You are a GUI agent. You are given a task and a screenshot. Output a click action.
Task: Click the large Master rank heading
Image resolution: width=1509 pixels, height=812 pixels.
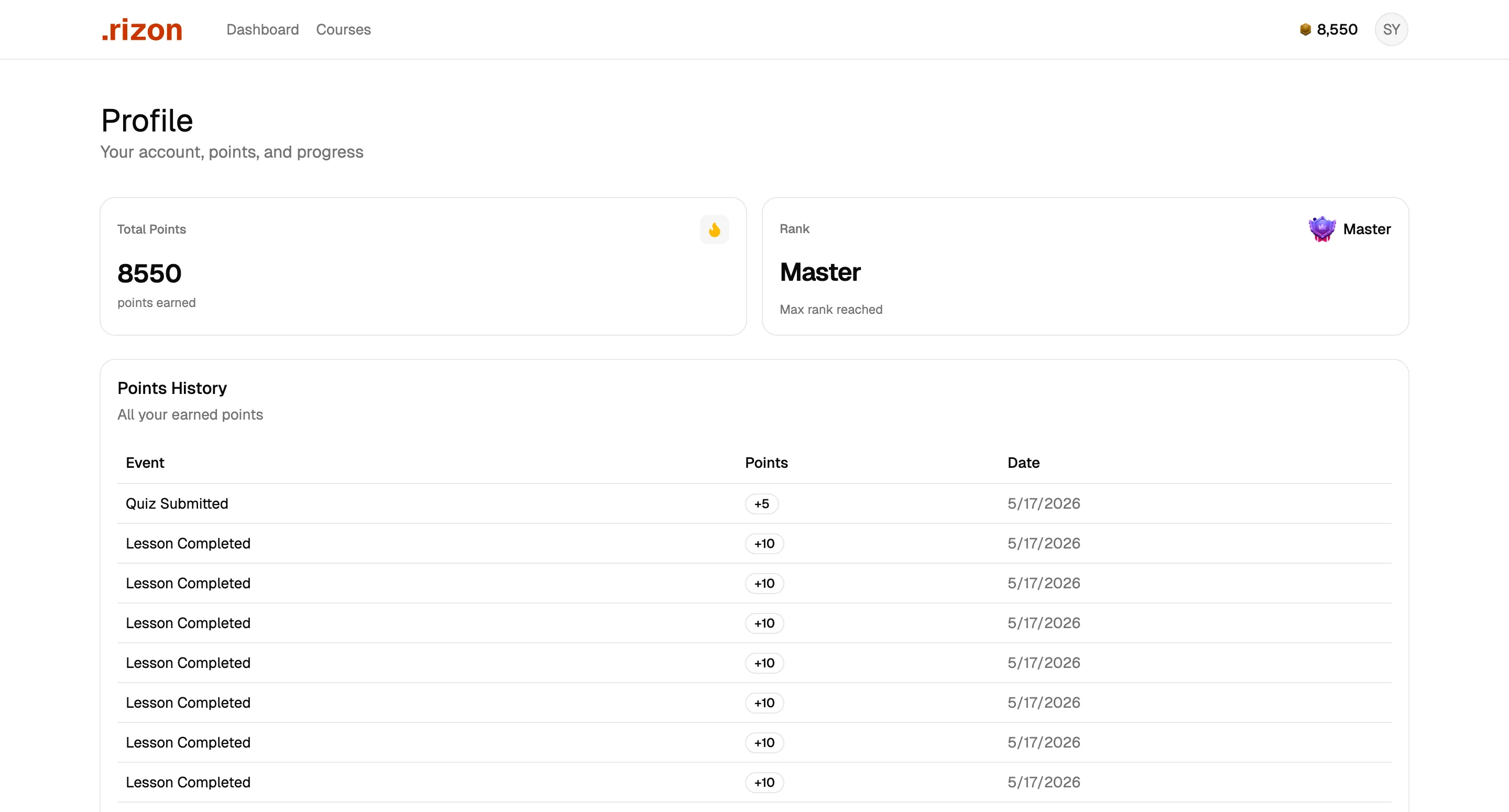[x=820, y=272]
